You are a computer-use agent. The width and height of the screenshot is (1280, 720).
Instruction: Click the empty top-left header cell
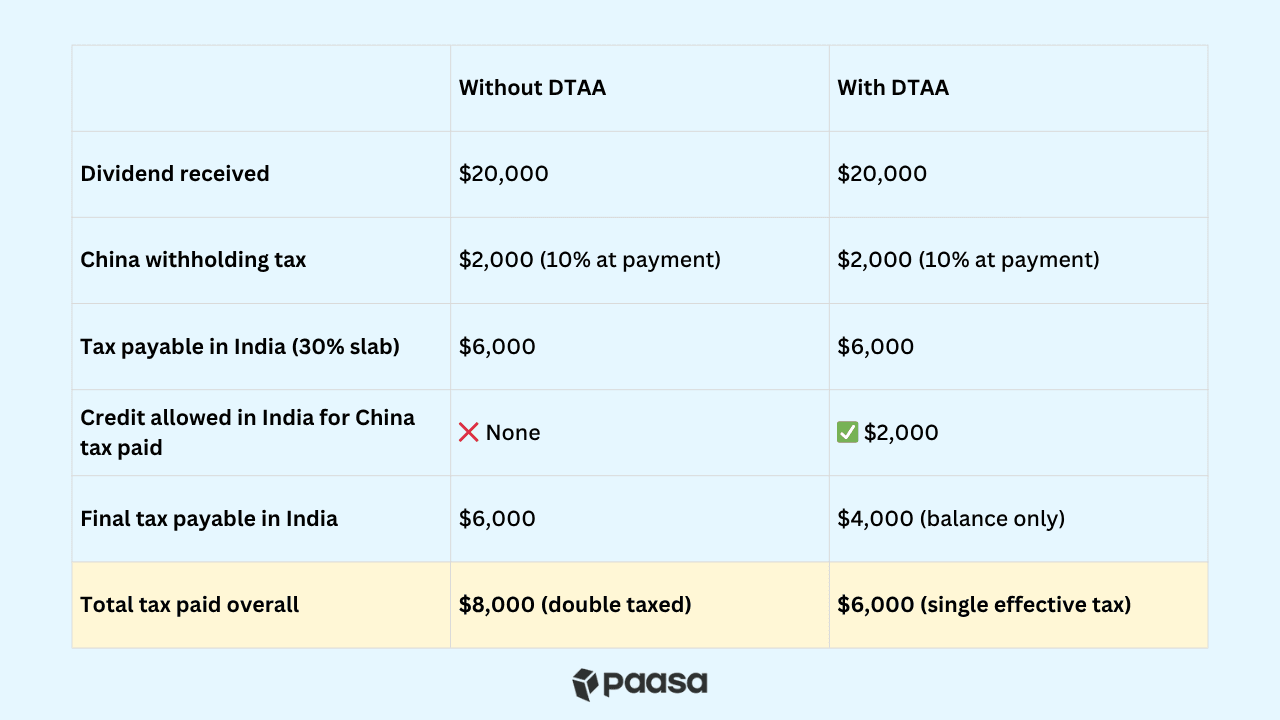tap(261, 88)
